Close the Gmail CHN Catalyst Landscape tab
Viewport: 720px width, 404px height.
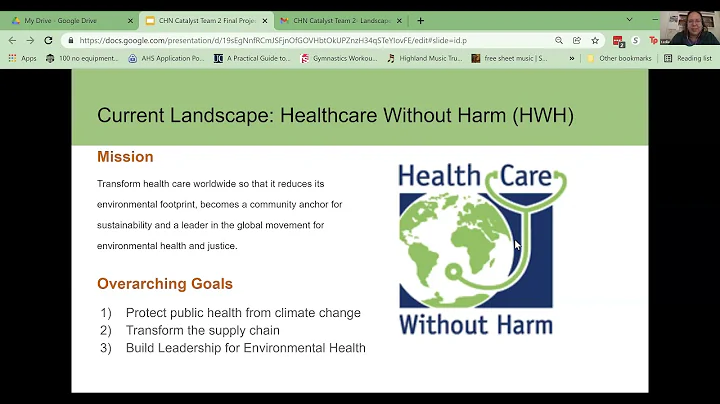pos(399,21)
